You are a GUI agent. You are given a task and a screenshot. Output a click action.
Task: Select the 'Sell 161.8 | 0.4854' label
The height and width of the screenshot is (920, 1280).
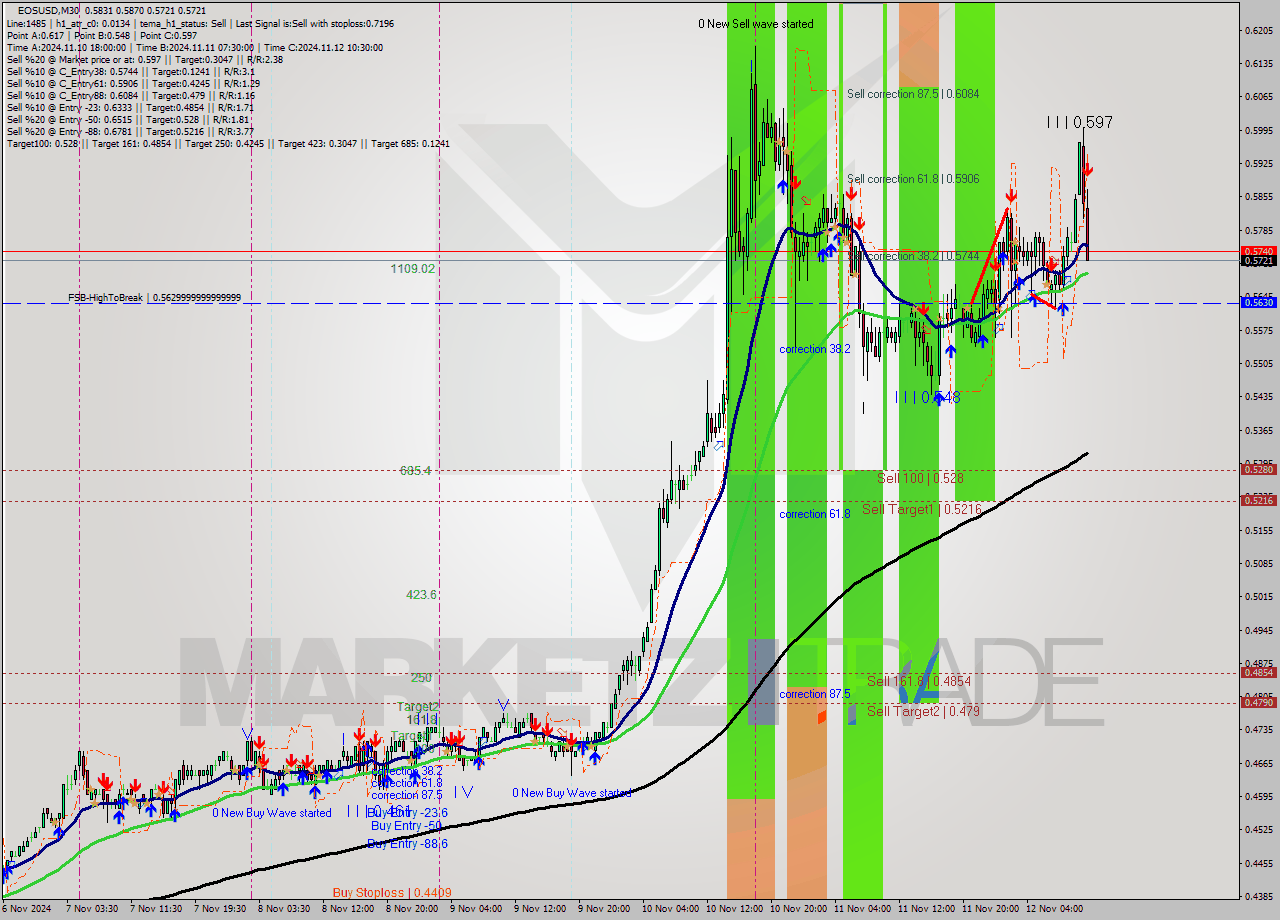tap(919, 682)
